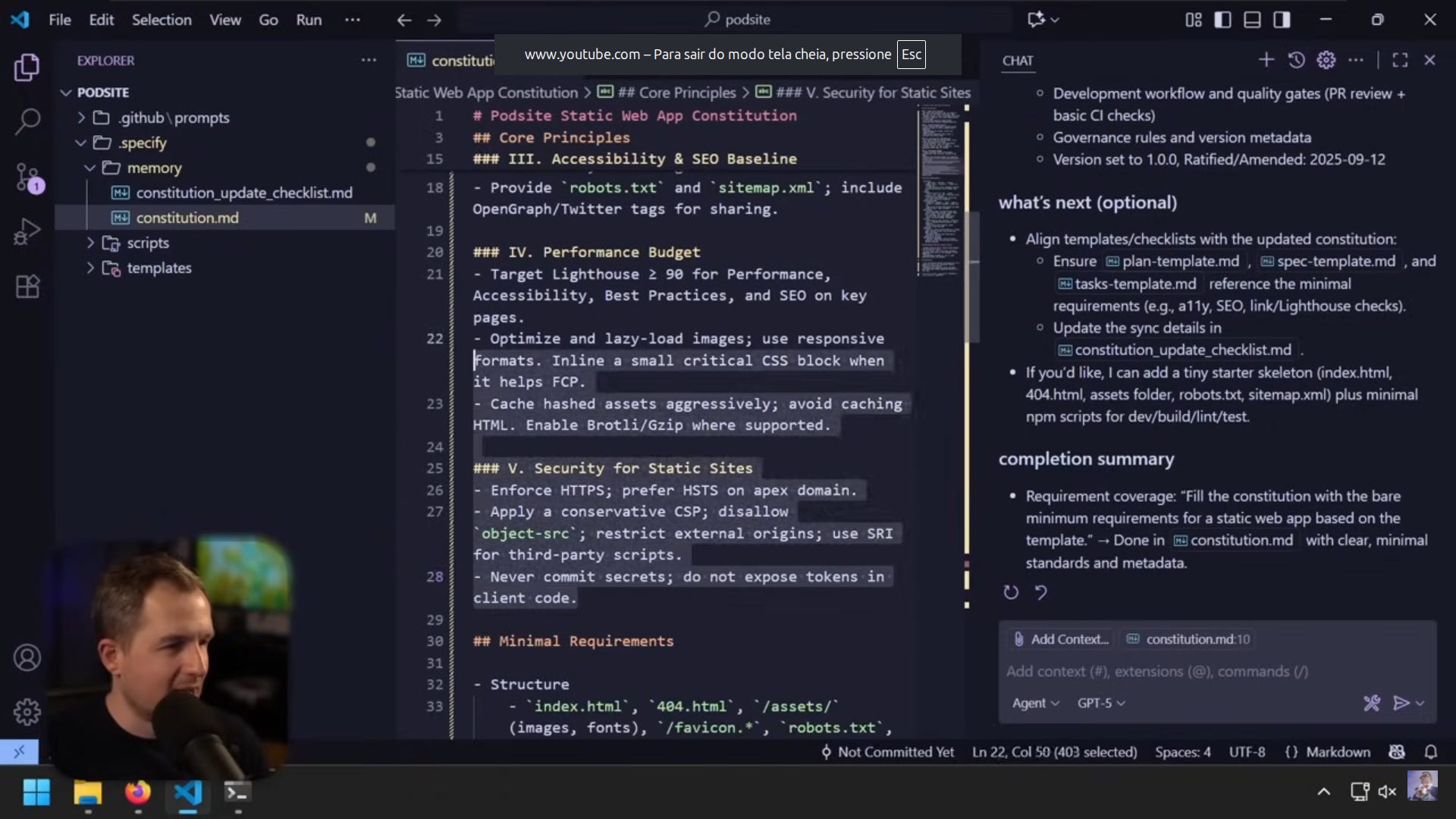Open the Run menu

(309, 20)
